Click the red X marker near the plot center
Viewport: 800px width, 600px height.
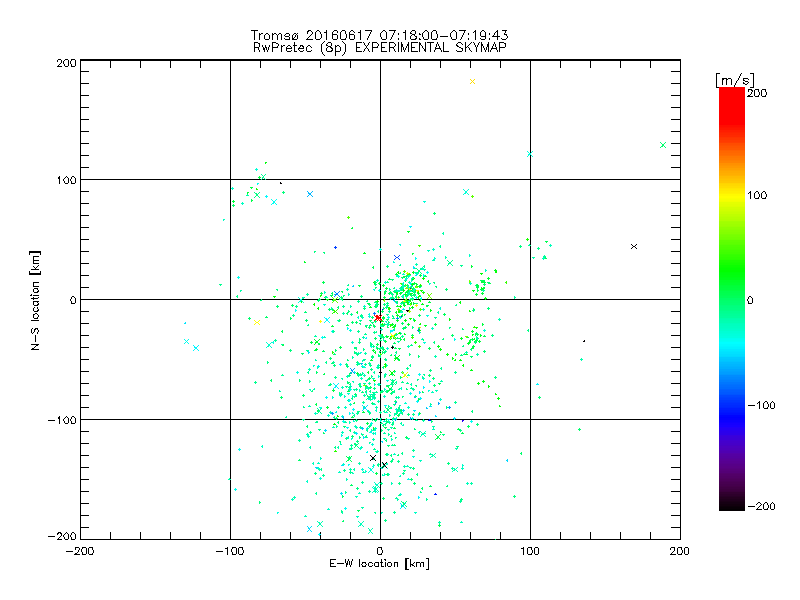pyautogui.click(x=378, y=318)
